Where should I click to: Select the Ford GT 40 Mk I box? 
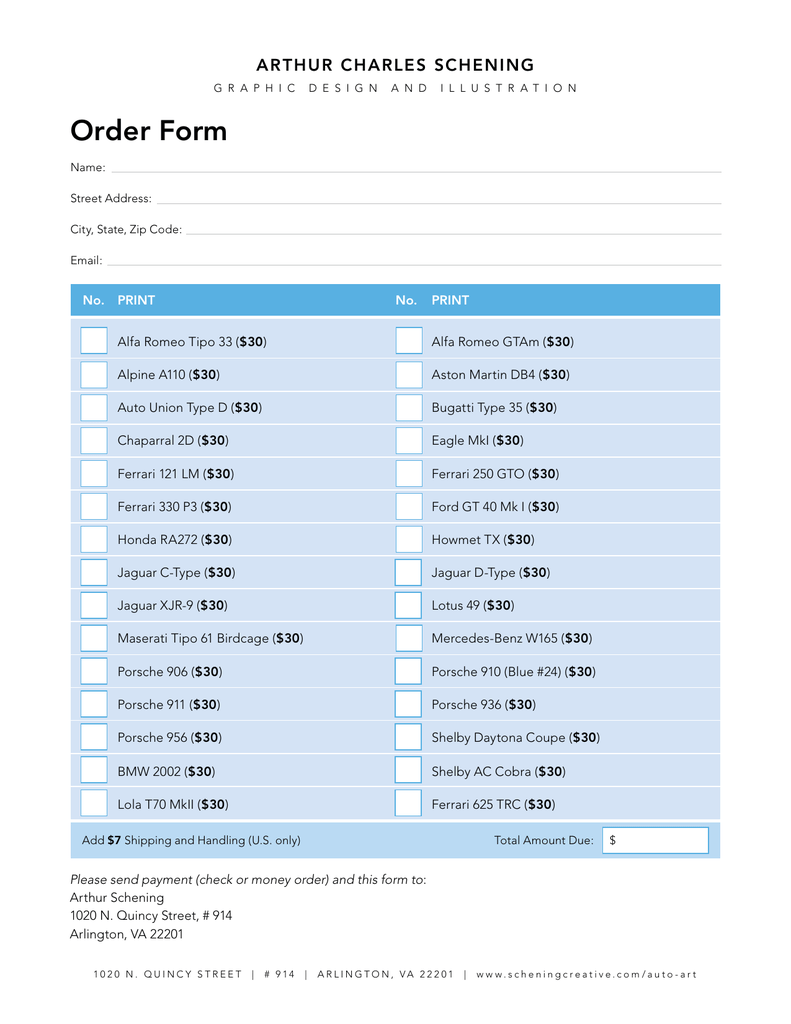(x=409, y=506)
